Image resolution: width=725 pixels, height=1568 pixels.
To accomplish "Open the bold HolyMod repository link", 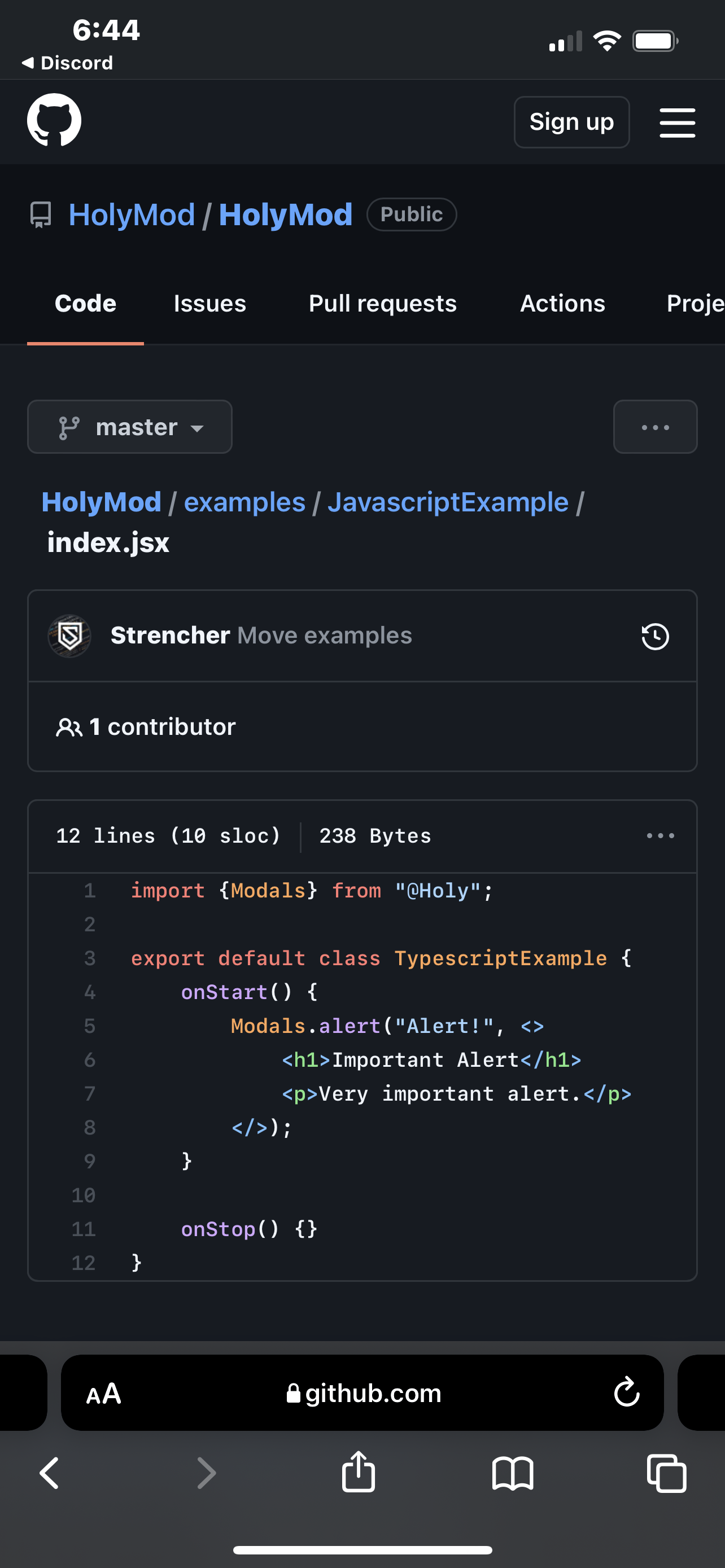I will click(285, 215).
